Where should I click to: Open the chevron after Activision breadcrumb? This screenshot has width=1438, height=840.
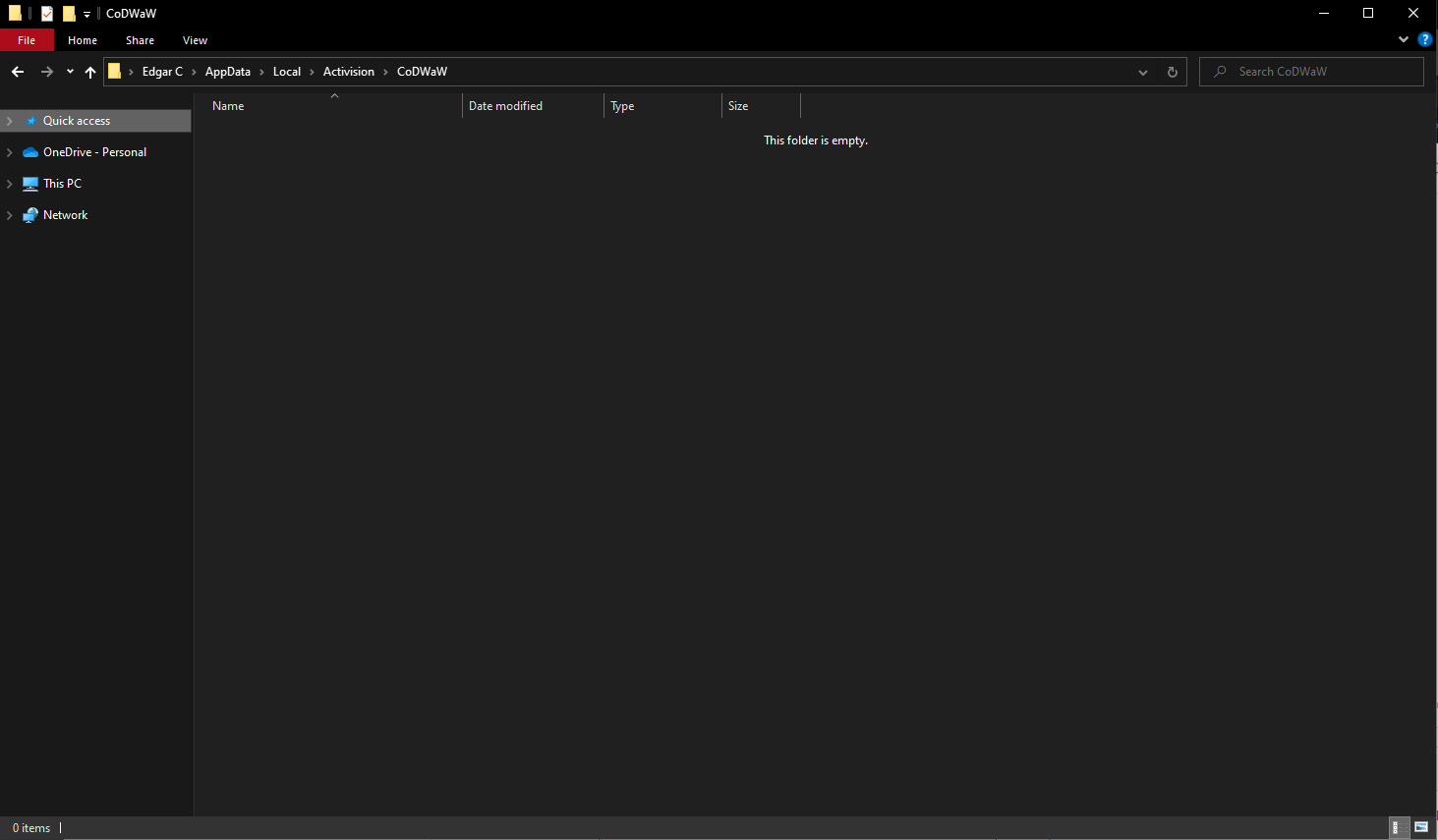386,72
